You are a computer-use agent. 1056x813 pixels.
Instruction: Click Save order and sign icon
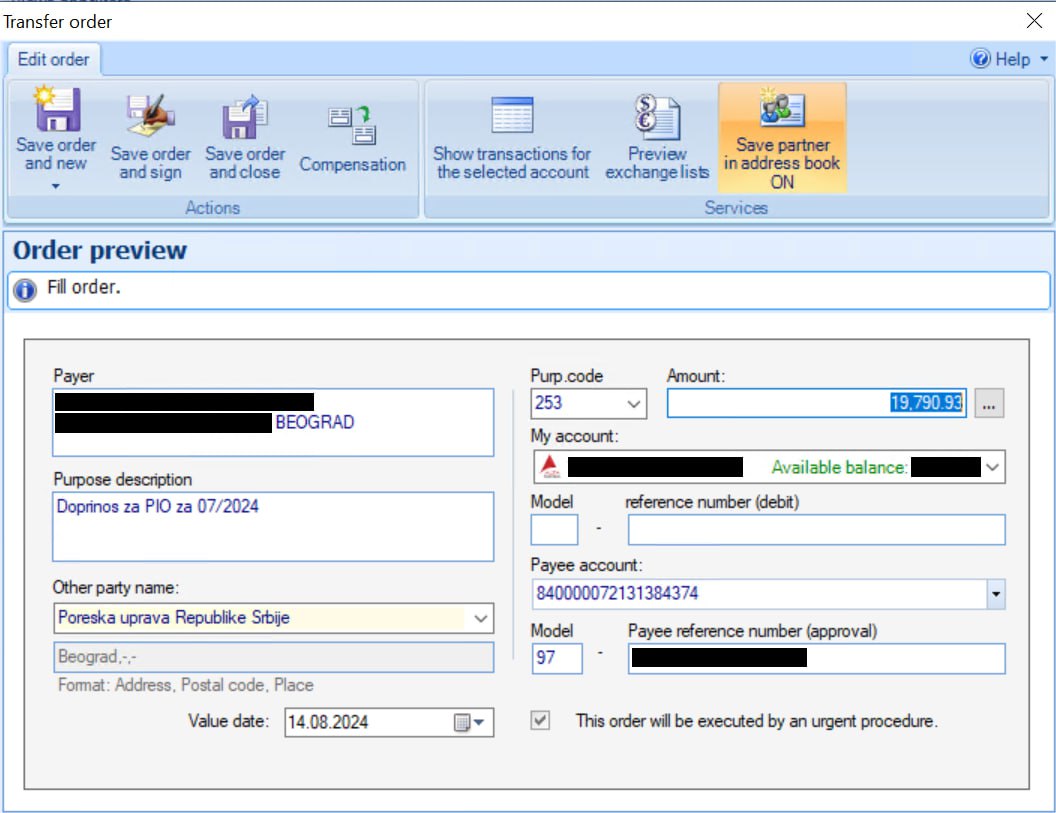click(150, 118)
